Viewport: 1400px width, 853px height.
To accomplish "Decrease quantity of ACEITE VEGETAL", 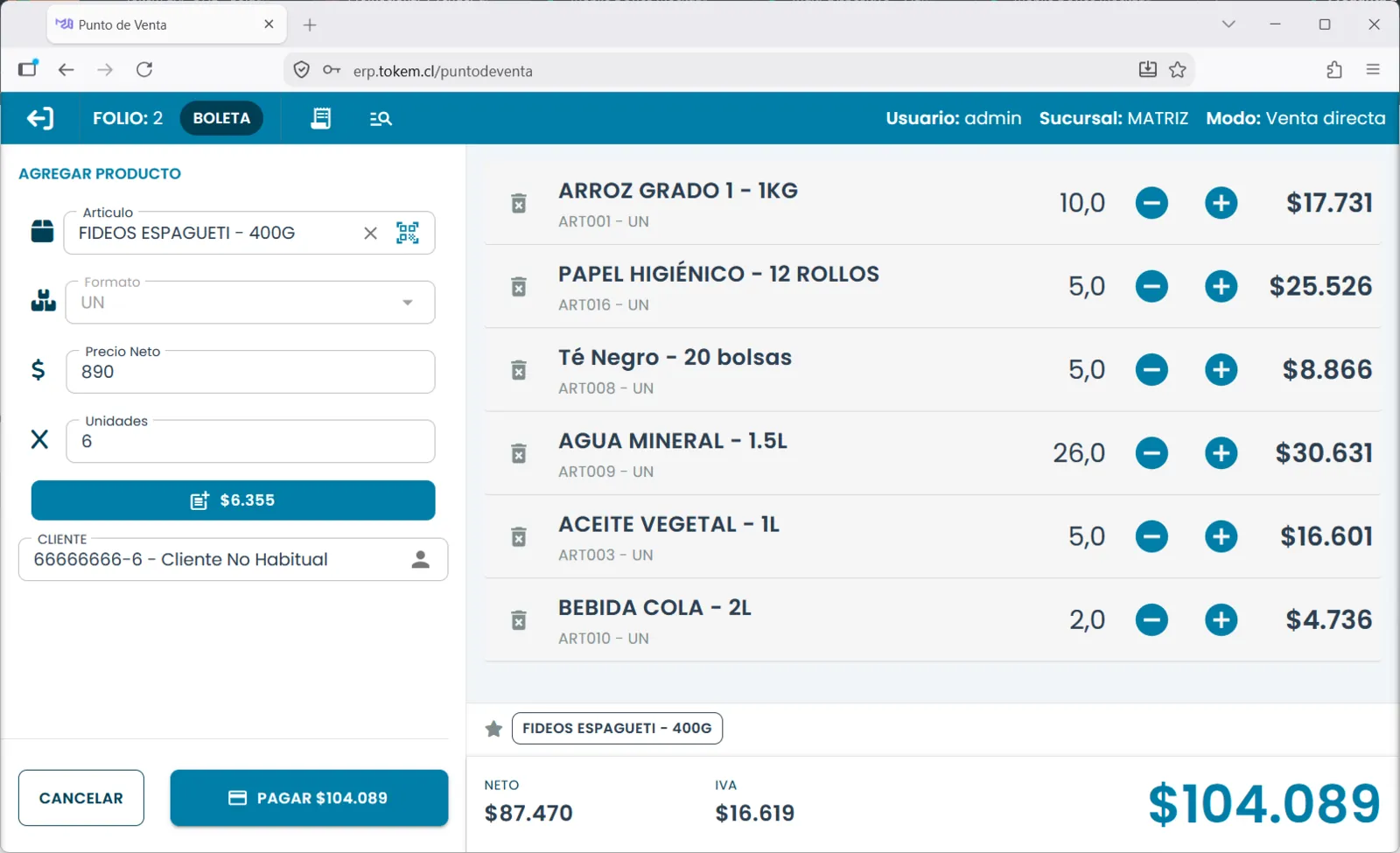I will [x=1151, y=536].
